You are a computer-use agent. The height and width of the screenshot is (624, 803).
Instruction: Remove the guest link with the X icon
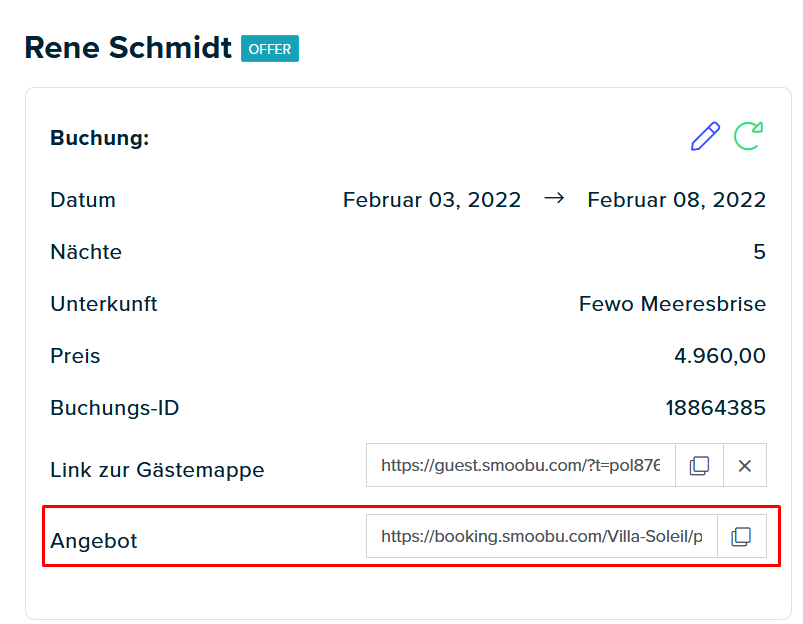pos(745,465)
